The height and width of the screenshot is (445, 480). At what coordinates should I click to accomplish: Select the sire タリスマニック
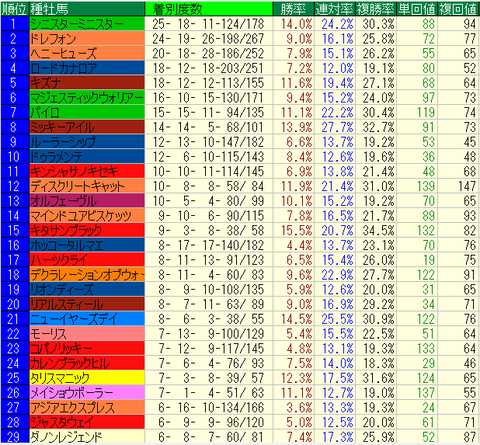tap(87, 378)
